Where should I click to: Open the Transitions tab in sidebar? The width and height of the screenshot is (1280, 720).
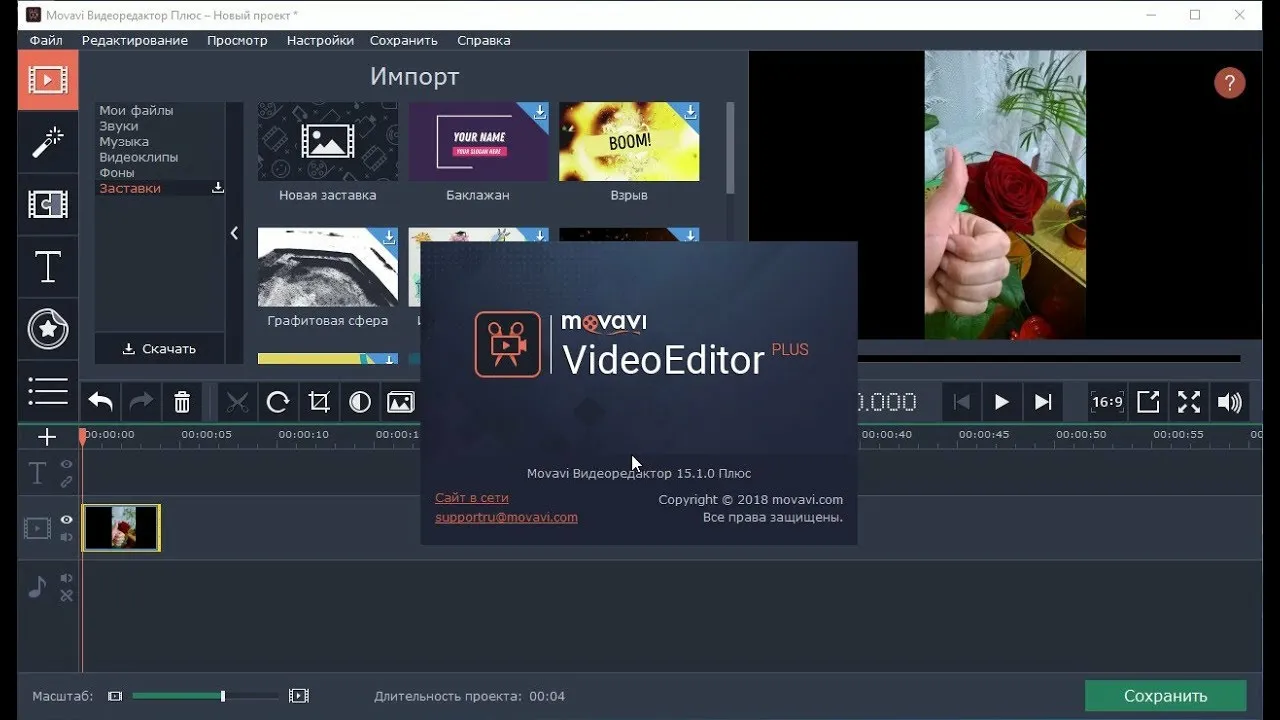[47, 205]
